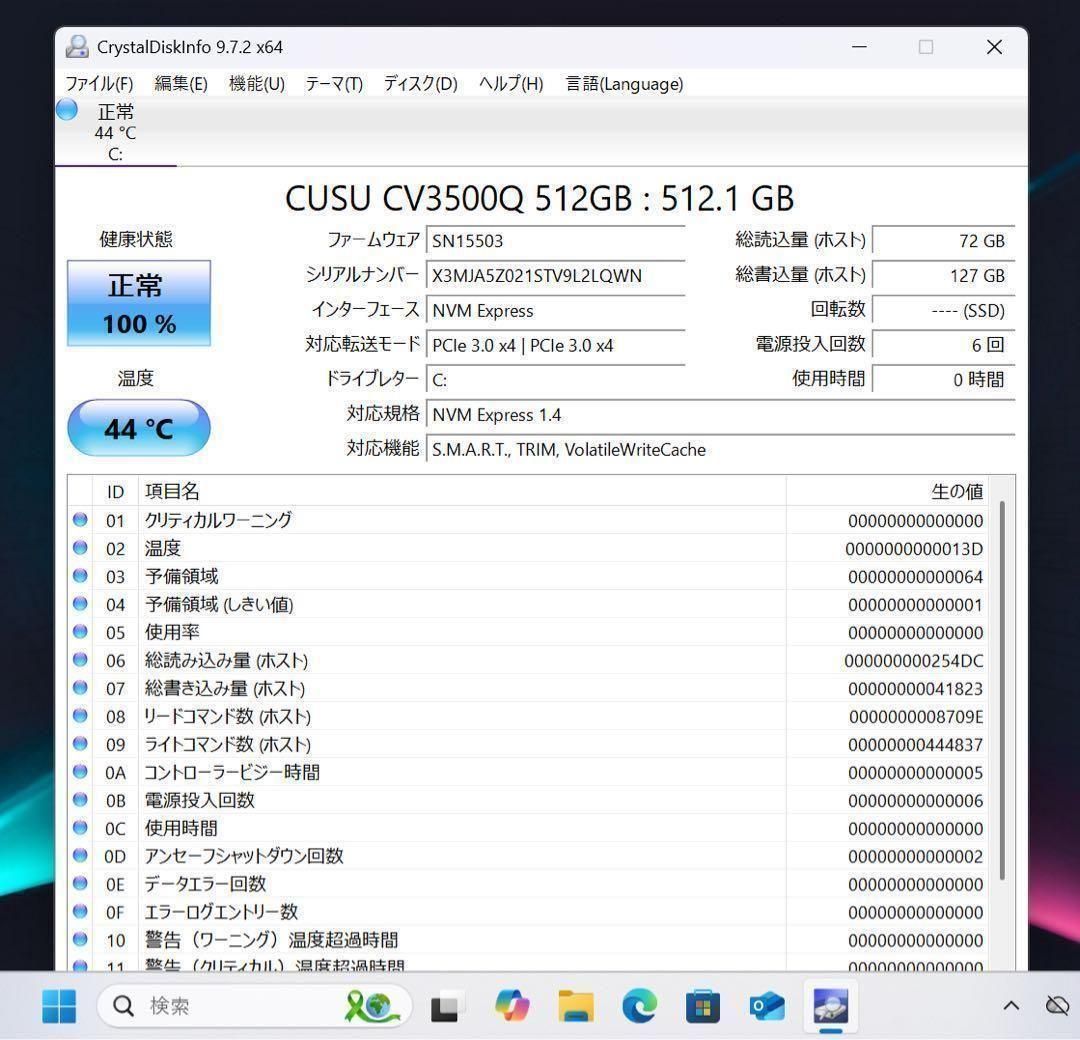Open the テーマ(T) menu
The image size is (1080, 1040).
pos(333,84)
